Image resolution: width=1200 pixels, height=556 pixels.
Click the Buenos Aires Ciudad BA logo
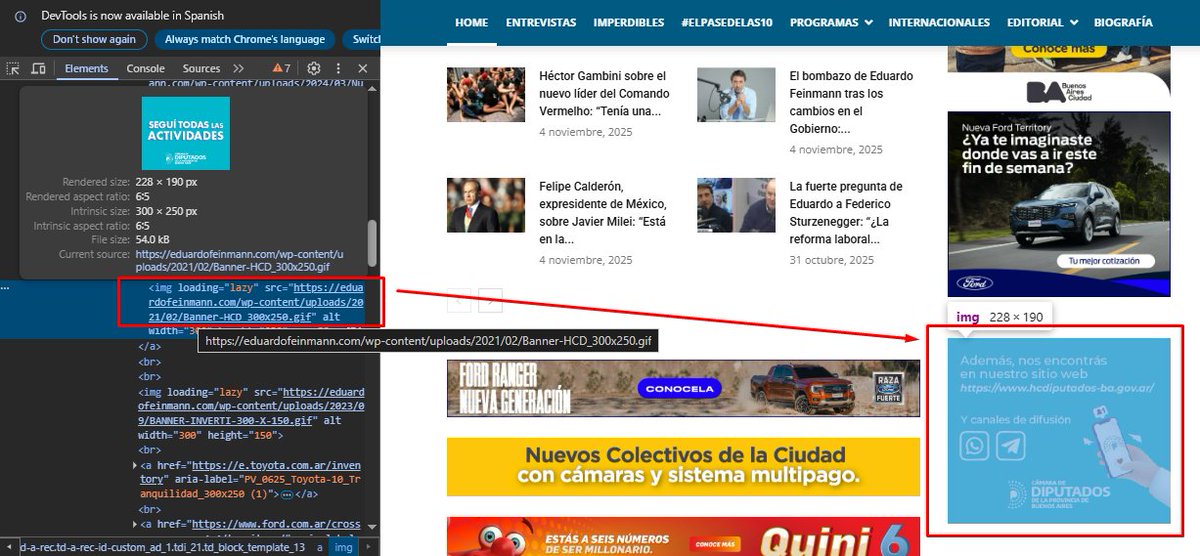[x=1059, y=92]
